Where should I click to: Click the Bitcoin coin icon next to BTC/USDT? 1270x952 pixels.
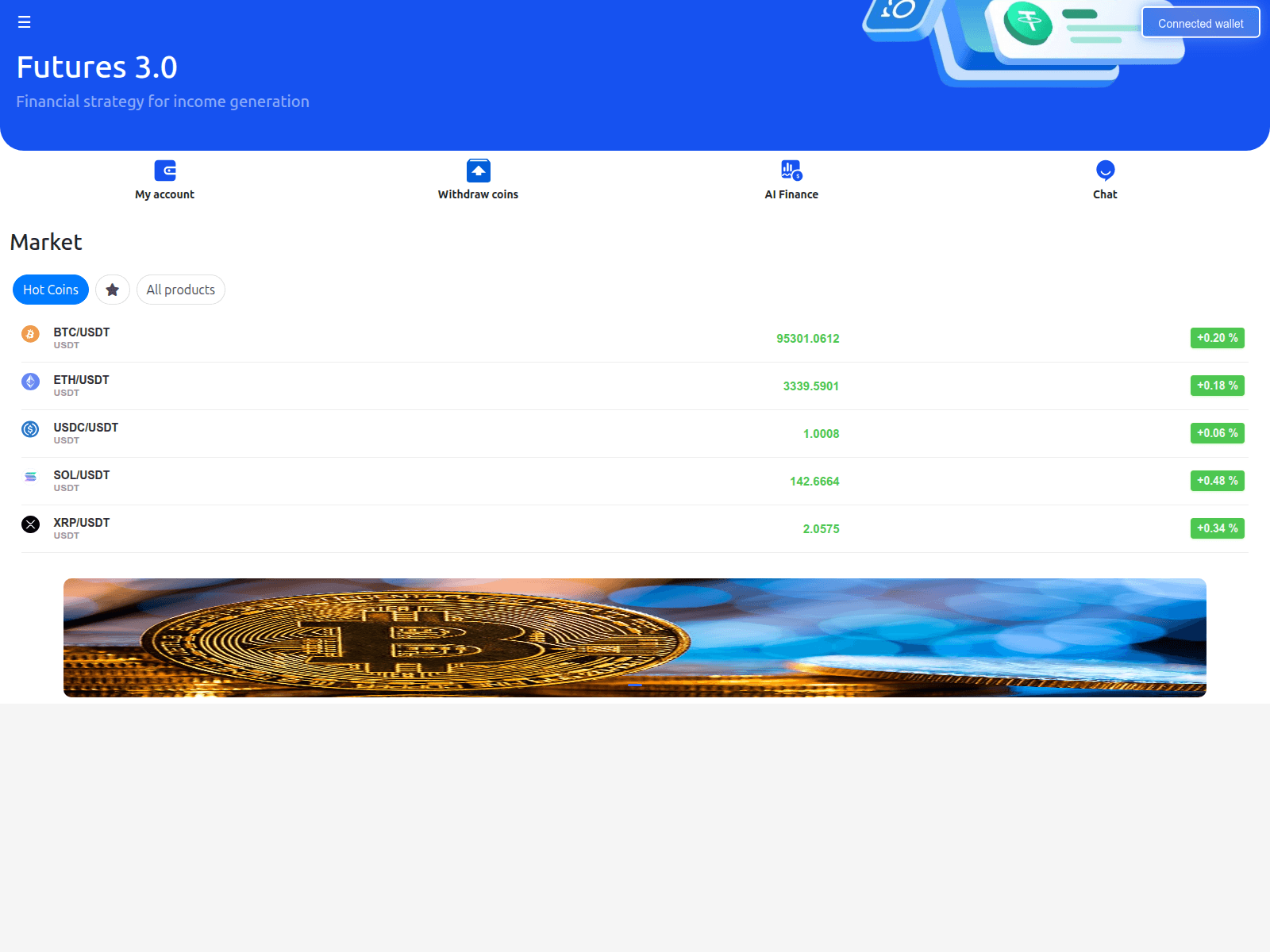[x=30, y=334]
